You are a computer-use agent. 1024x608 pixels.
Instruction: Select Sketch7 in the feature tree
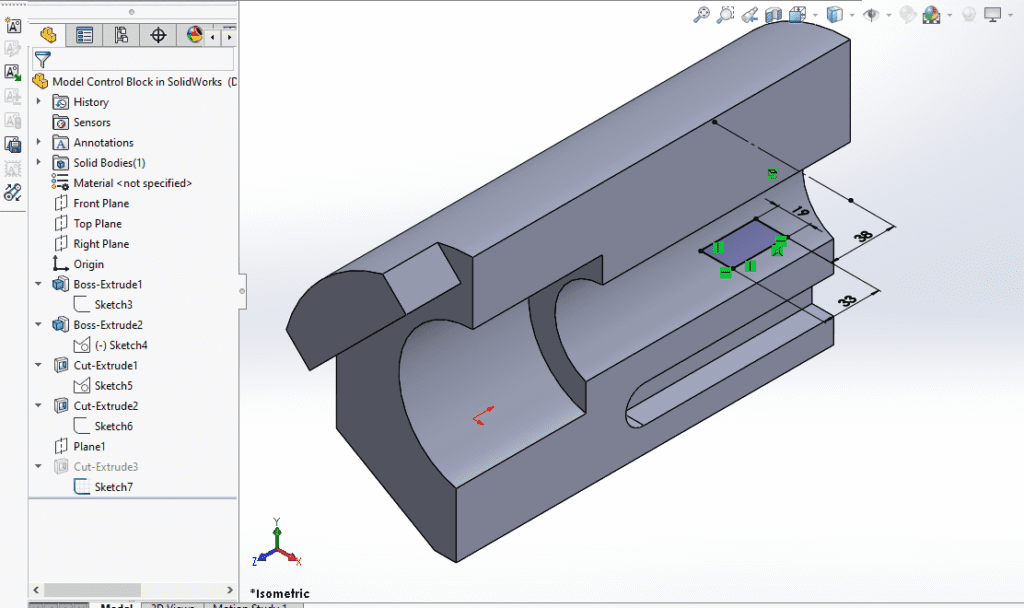click(x=113, y=487)
